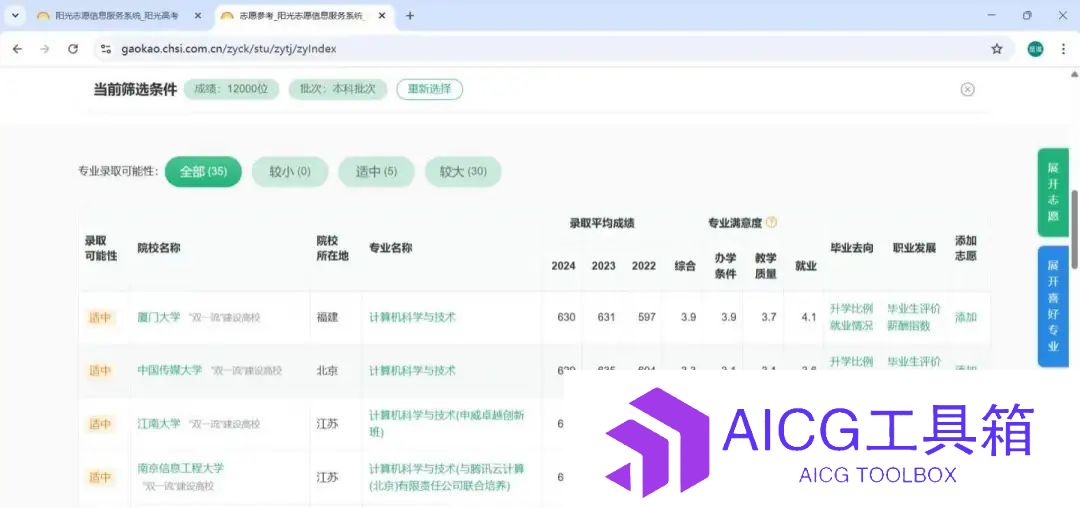Open 升学比例 for 厦门大学
The height and width of the screenshot is (508, 1080).
tap(851, 308)
